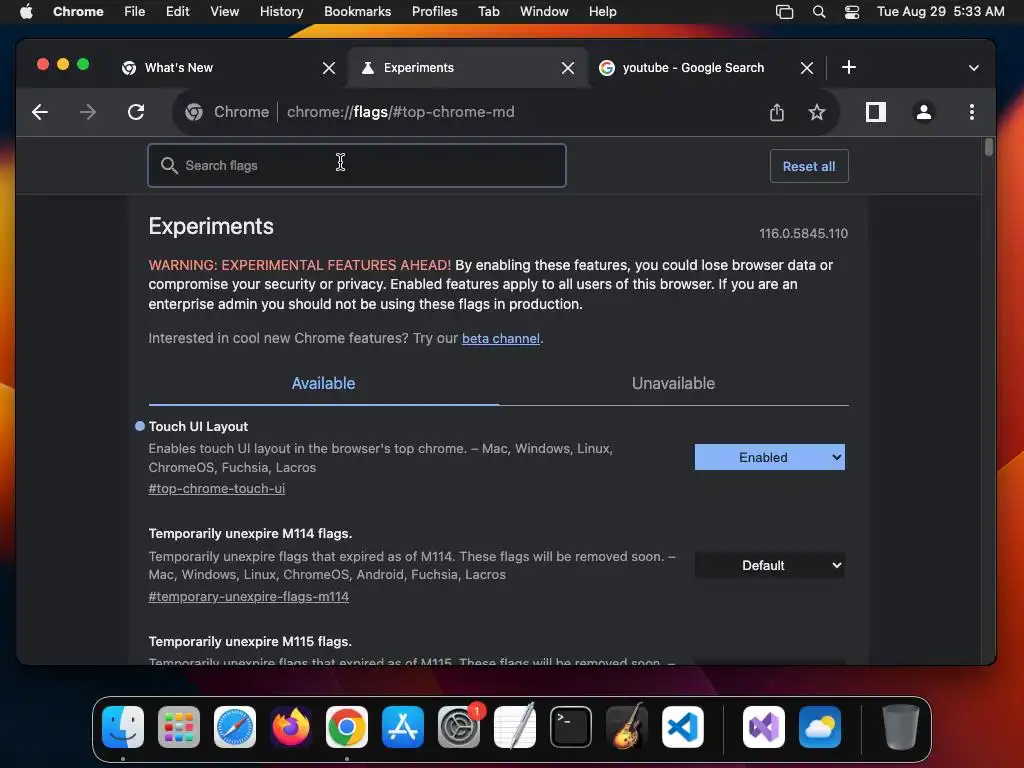Open Finder from the Dock
Viewport: 1024px width, 768px height.
point(123,727)
